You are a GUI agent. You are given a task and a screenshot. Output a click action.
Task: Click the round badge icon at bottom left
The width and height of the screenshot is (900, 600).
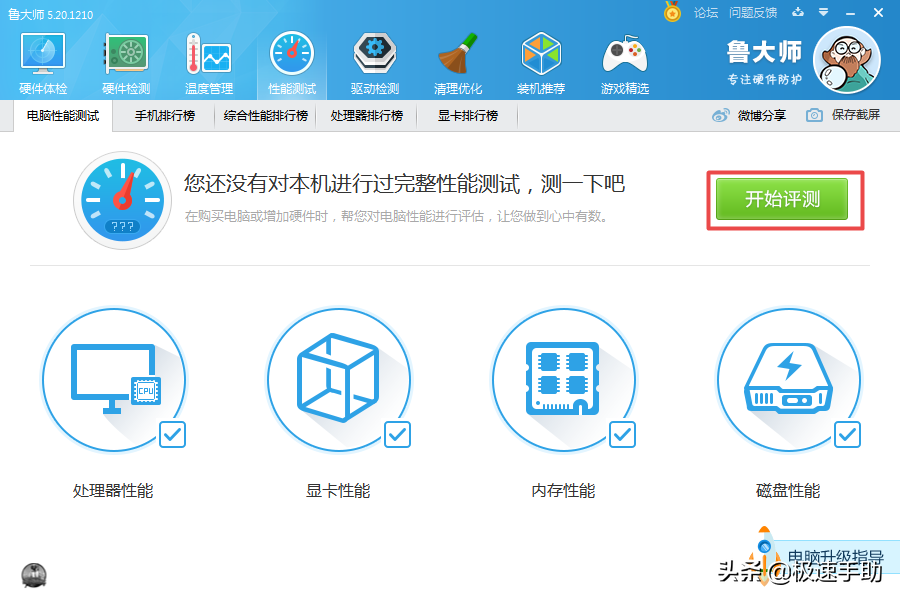coord(34,575)
